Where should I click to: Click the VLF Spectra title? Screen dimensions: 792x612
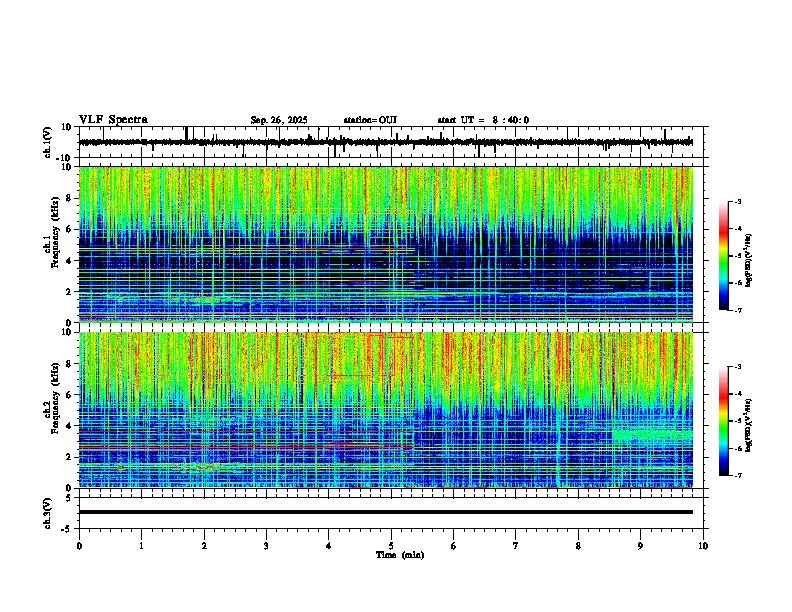pos(113,120)
